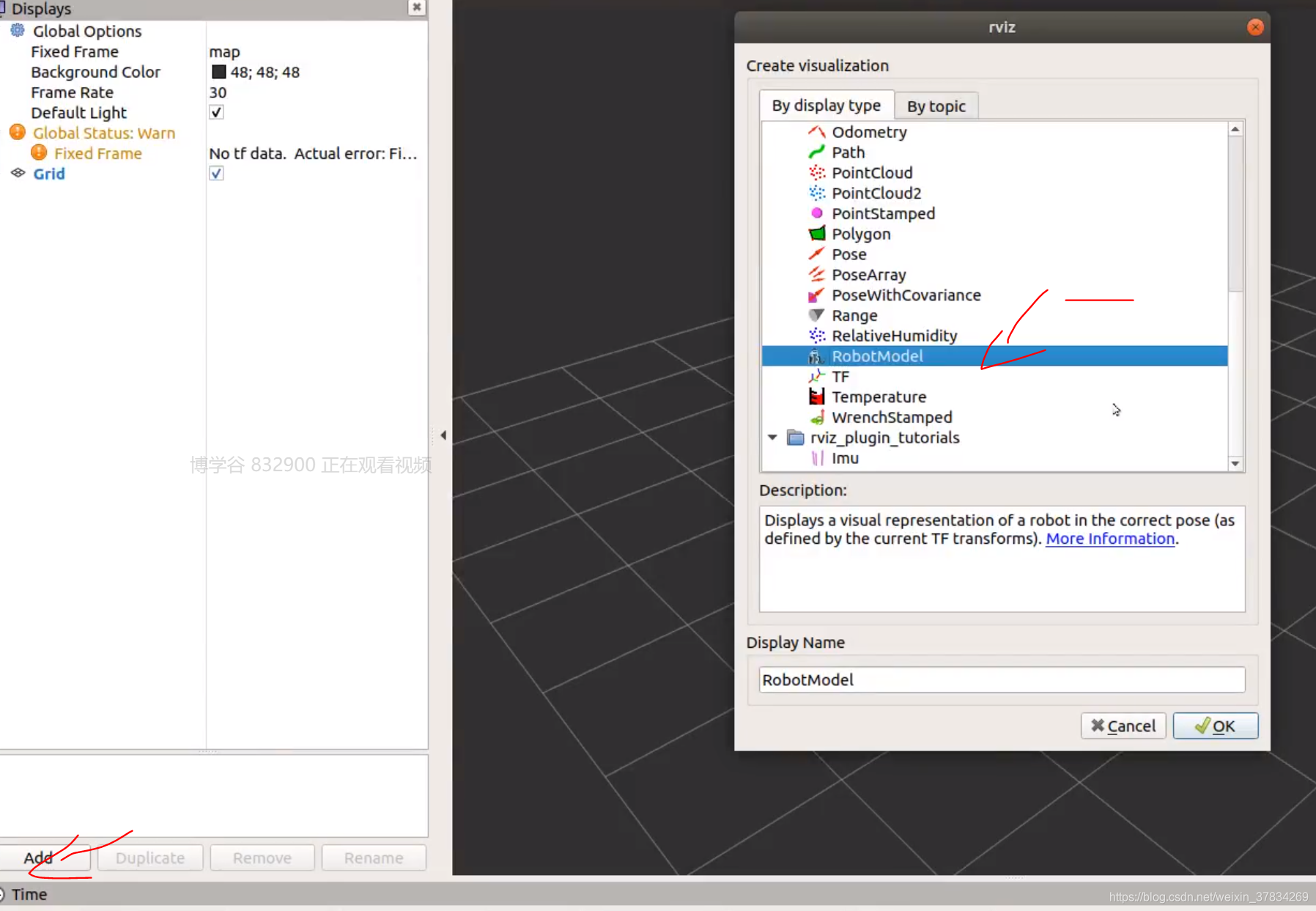Close the Displays panel with the x icon
Screen dimensions: 1316x911
(x=416, y=7)
